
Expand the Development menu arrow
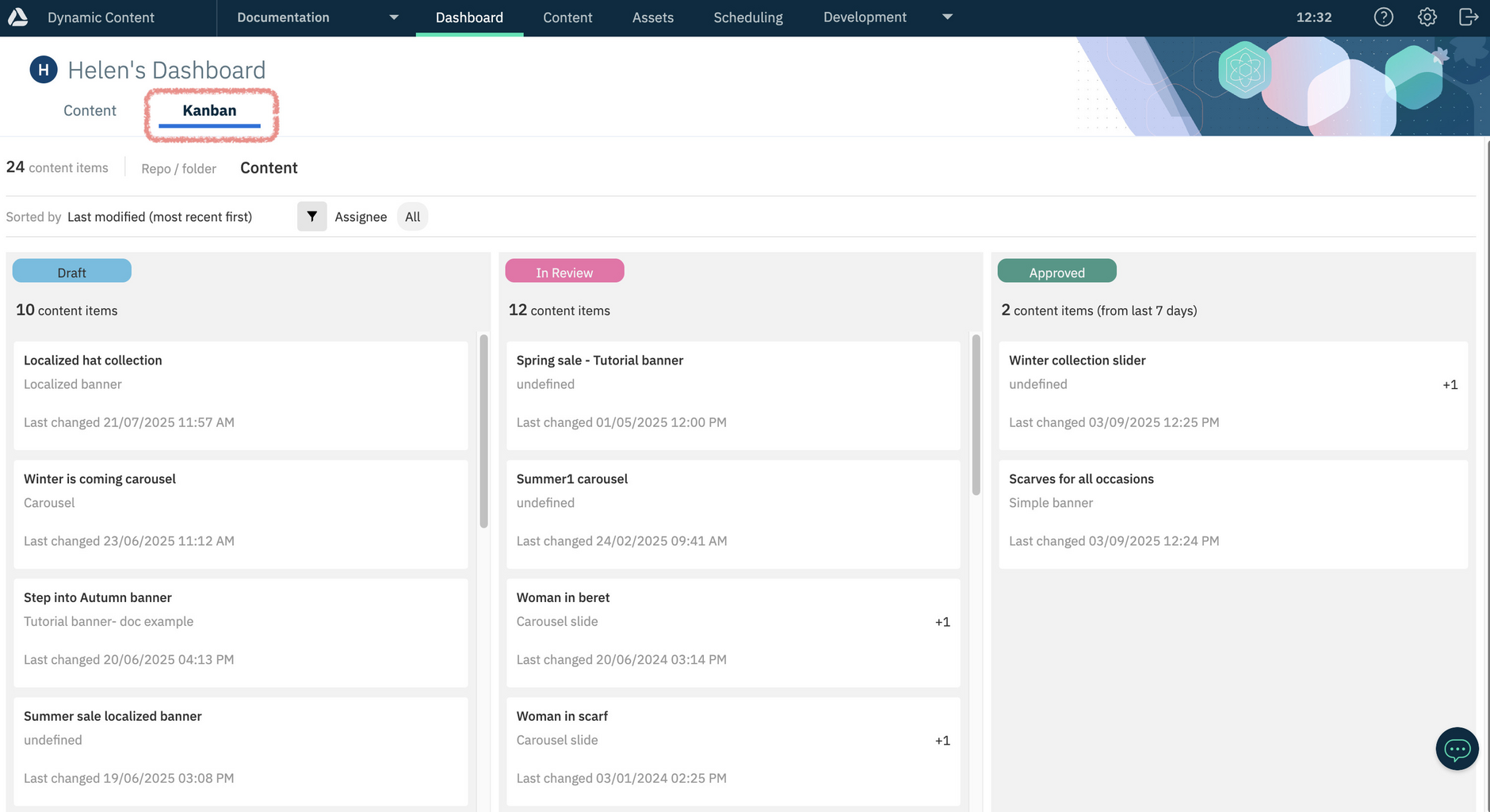click(x=947, y=17)
